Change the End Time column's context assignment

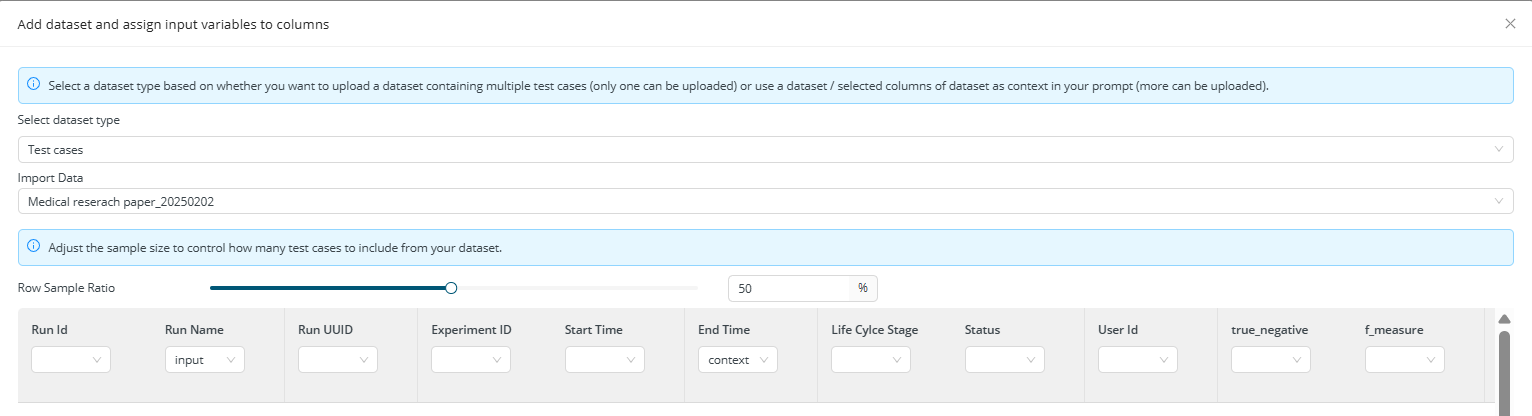click(x=738, y=360)
